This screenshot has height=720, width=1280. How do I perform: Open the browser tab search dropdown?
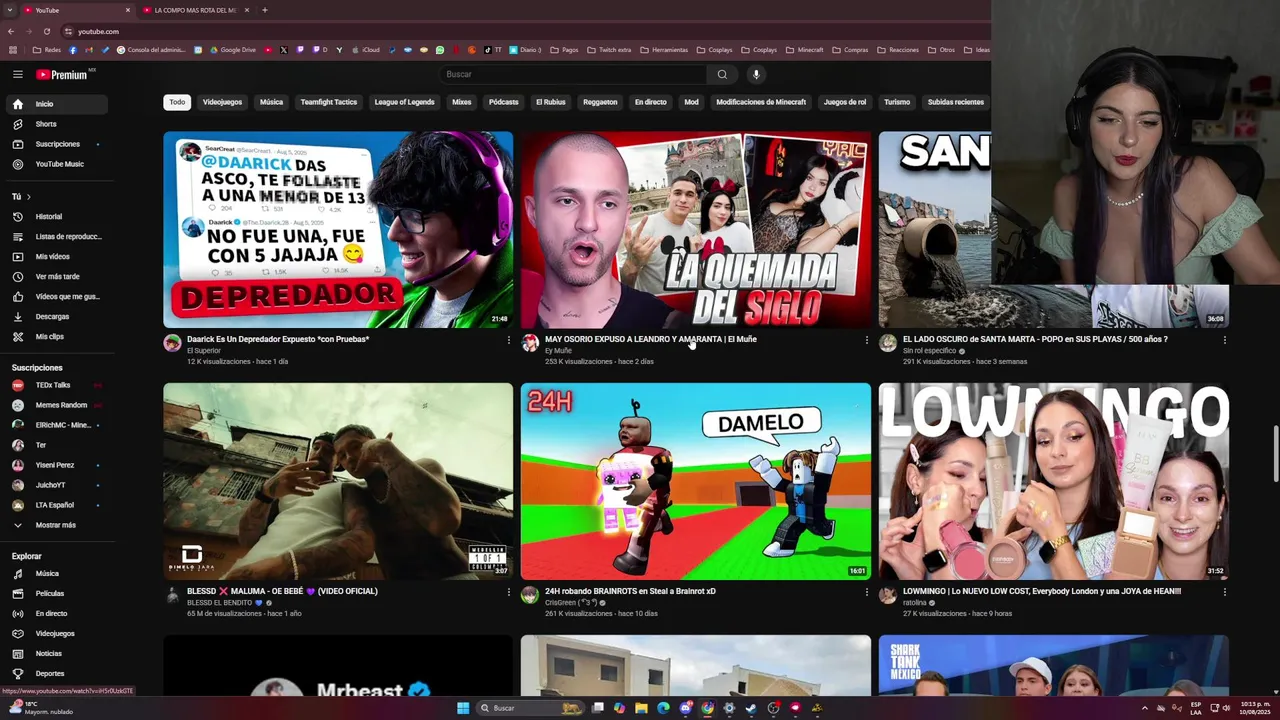tap(11, 10)
